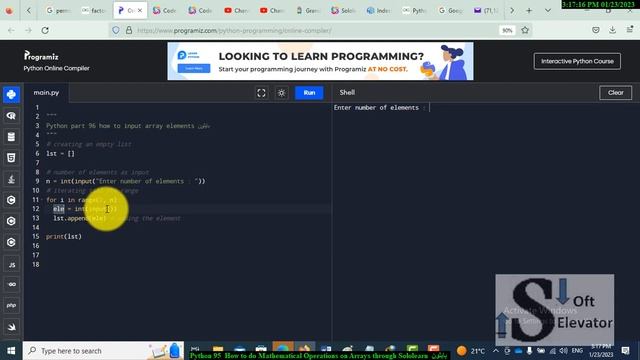Go back in browser history
This screenshot has width=640, height=360.
coord(11,30)
